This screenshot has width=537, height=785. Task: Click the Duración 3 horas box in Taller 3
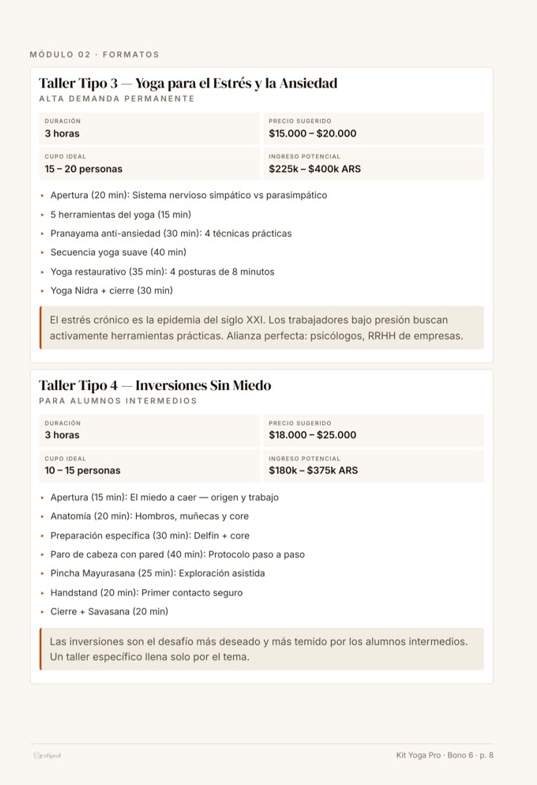click(x=149, y=129)
